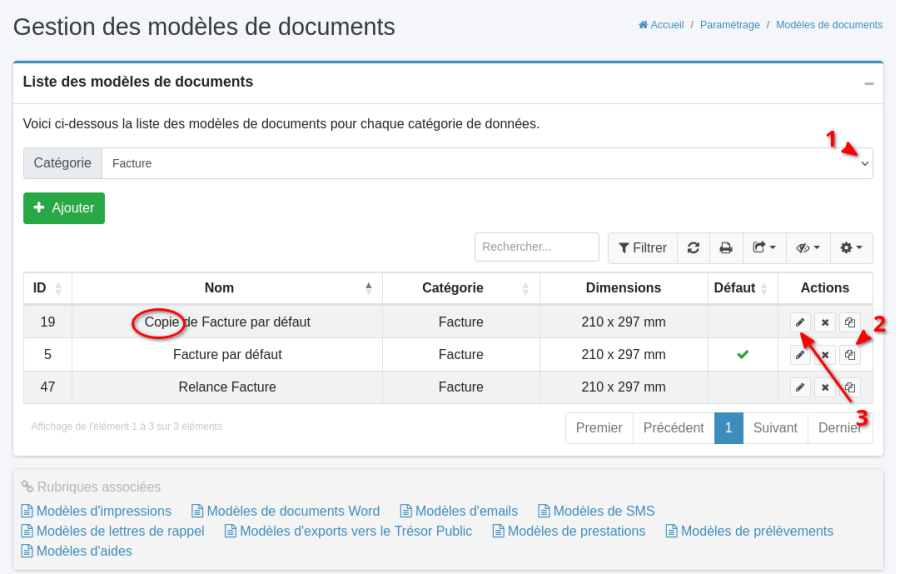
Task: Click the Filtrer button
Action: [x=642, y=248]
